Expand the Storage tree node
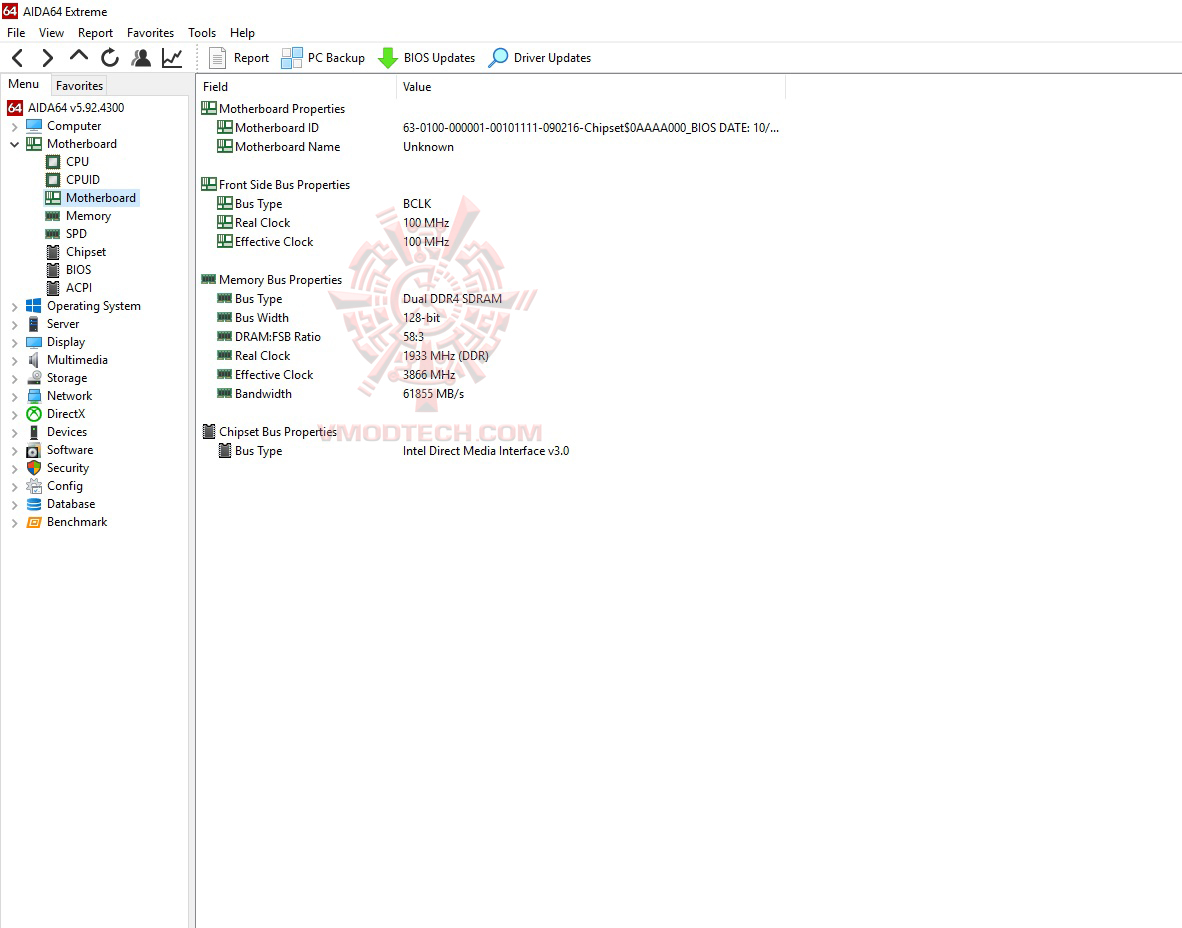Viewport: 1182px width, 928px height. pyautogui.click(x=14, y=379)
